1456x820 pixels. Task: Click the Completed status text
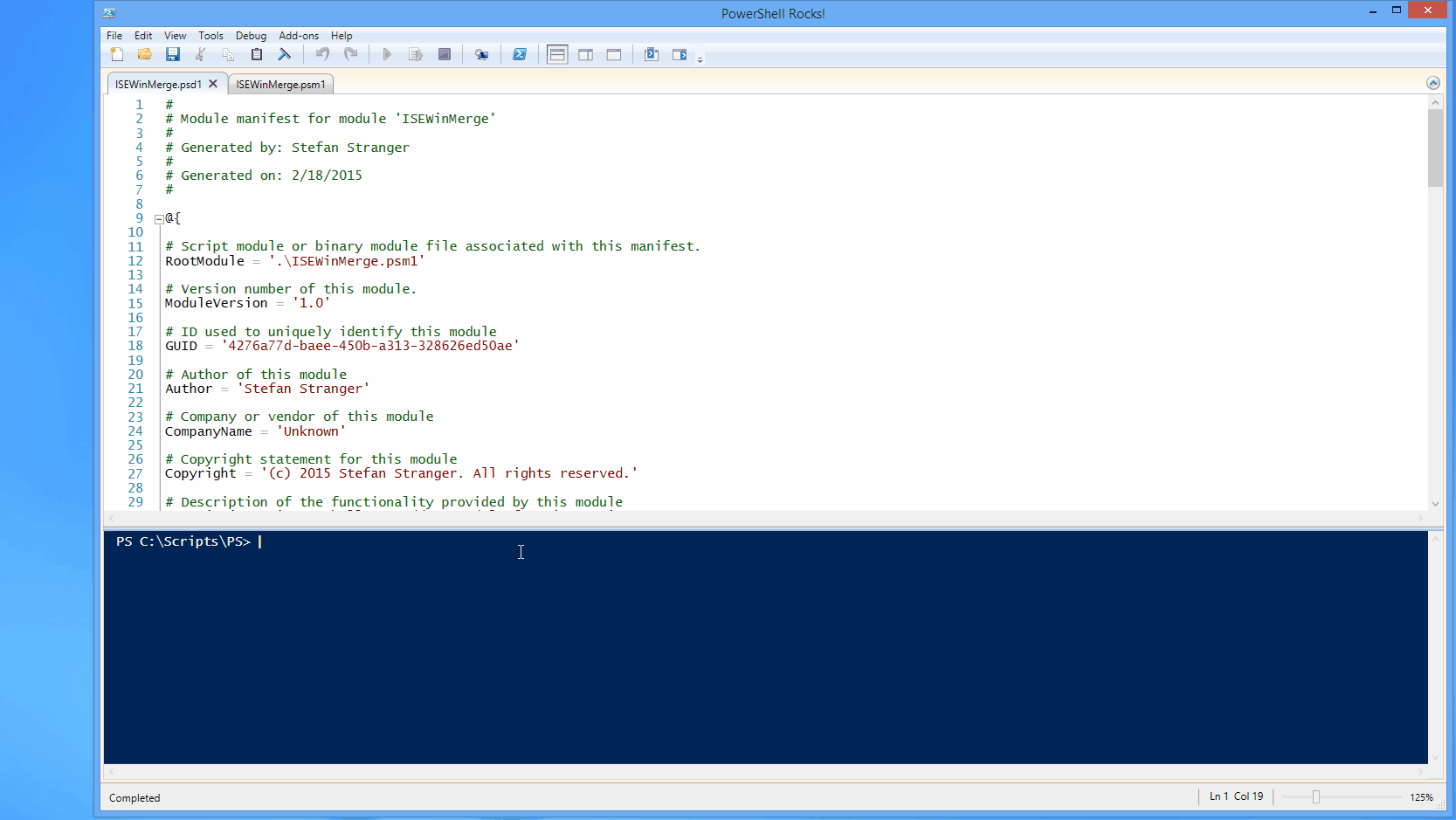point(135,798)
